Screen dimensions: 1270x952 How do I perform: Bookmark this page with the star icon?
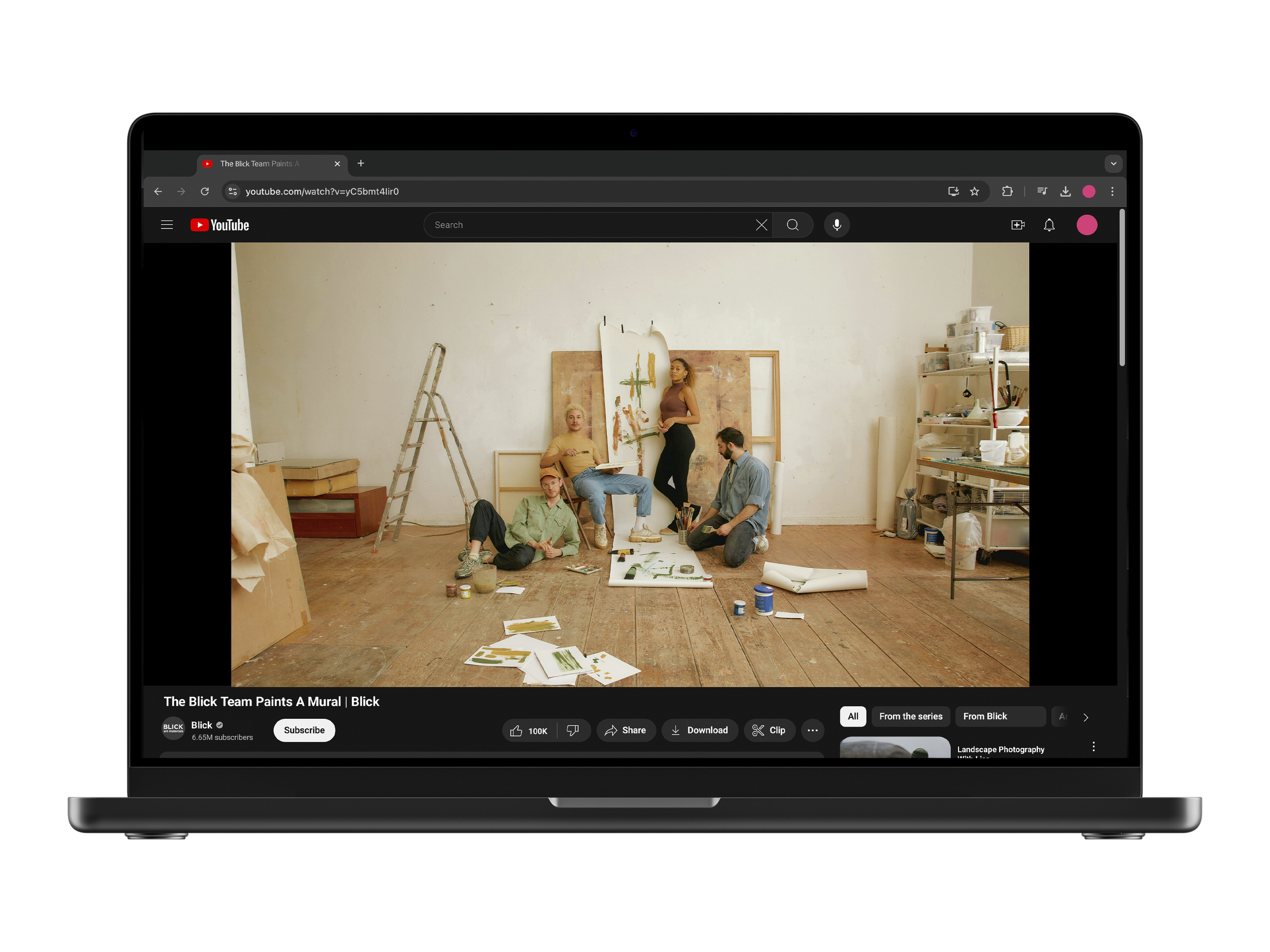pyautogui.click(x=974, y=191)
